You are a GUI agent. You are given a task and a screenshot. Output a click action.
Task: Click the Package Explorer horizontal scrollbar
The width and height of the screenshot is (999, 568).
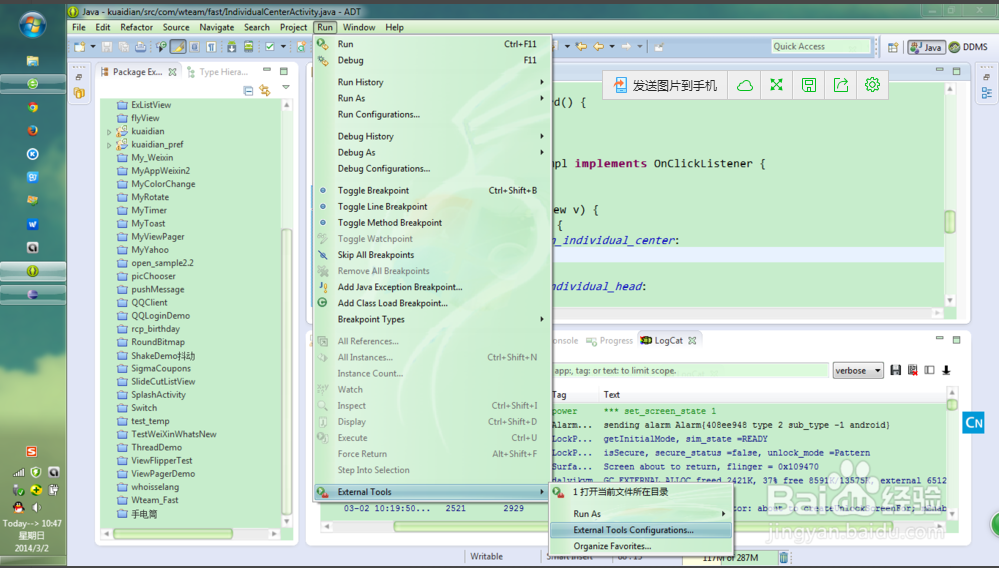189,534
